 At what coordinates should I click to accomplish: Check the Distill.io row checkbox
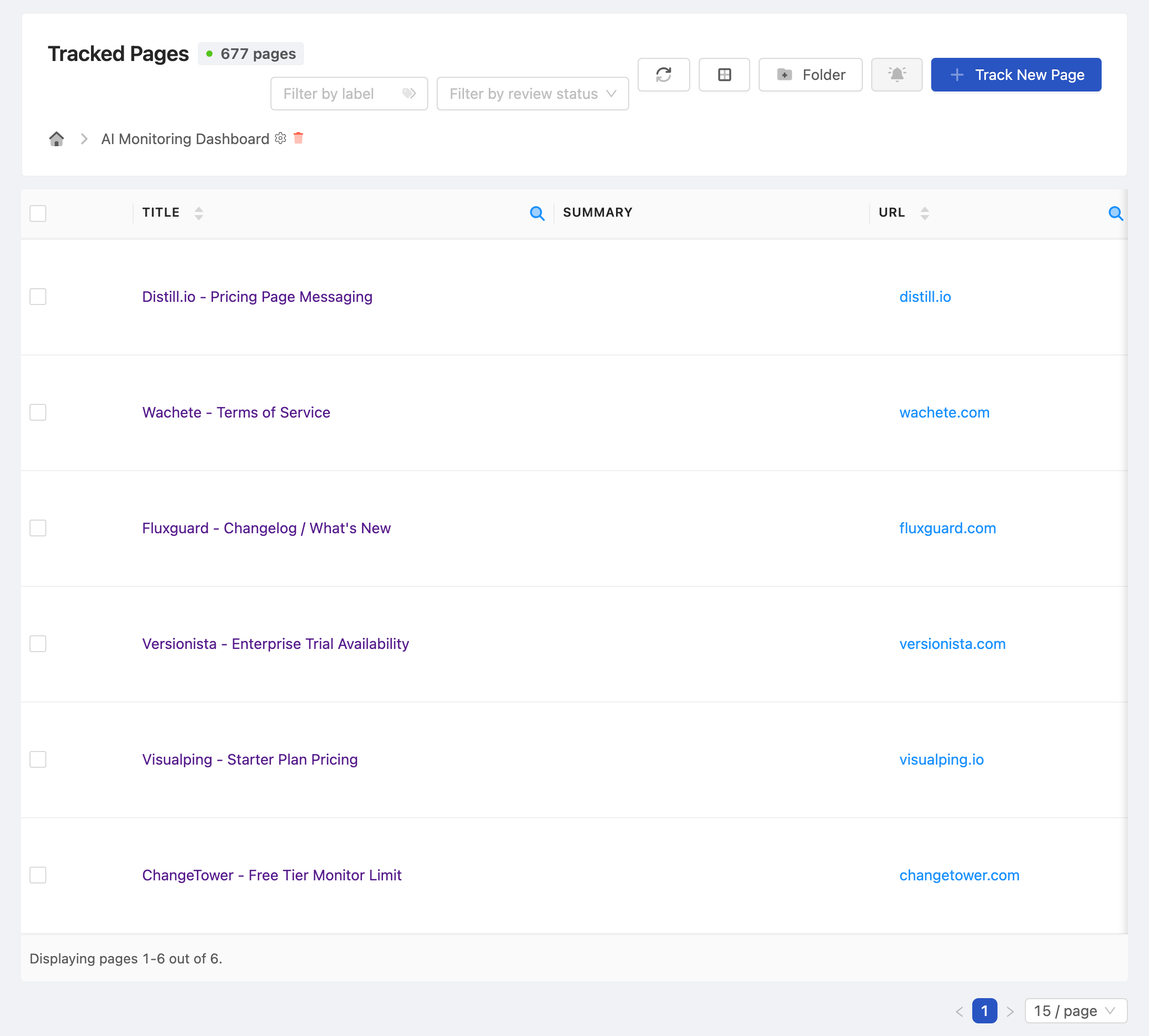(x=37, y=297)
